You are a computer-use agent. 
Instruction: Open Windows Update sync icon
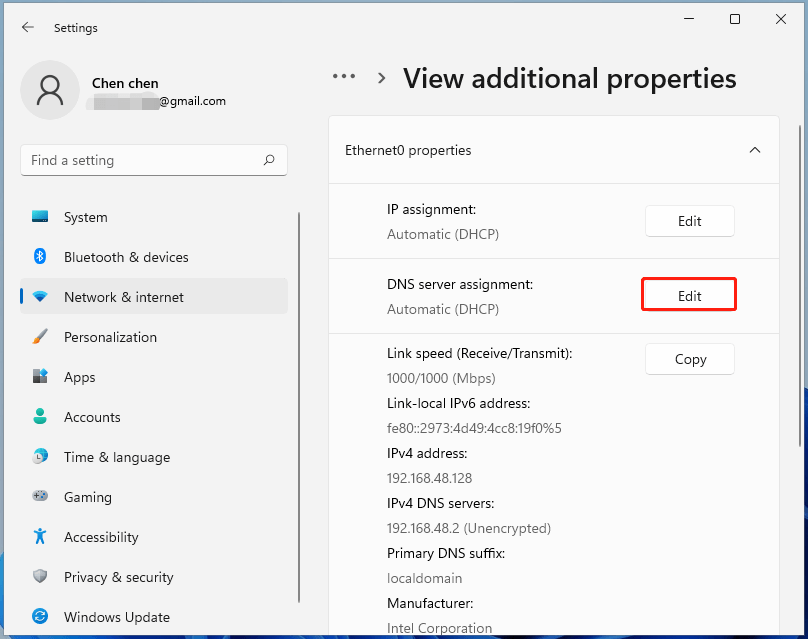[40, 617]
